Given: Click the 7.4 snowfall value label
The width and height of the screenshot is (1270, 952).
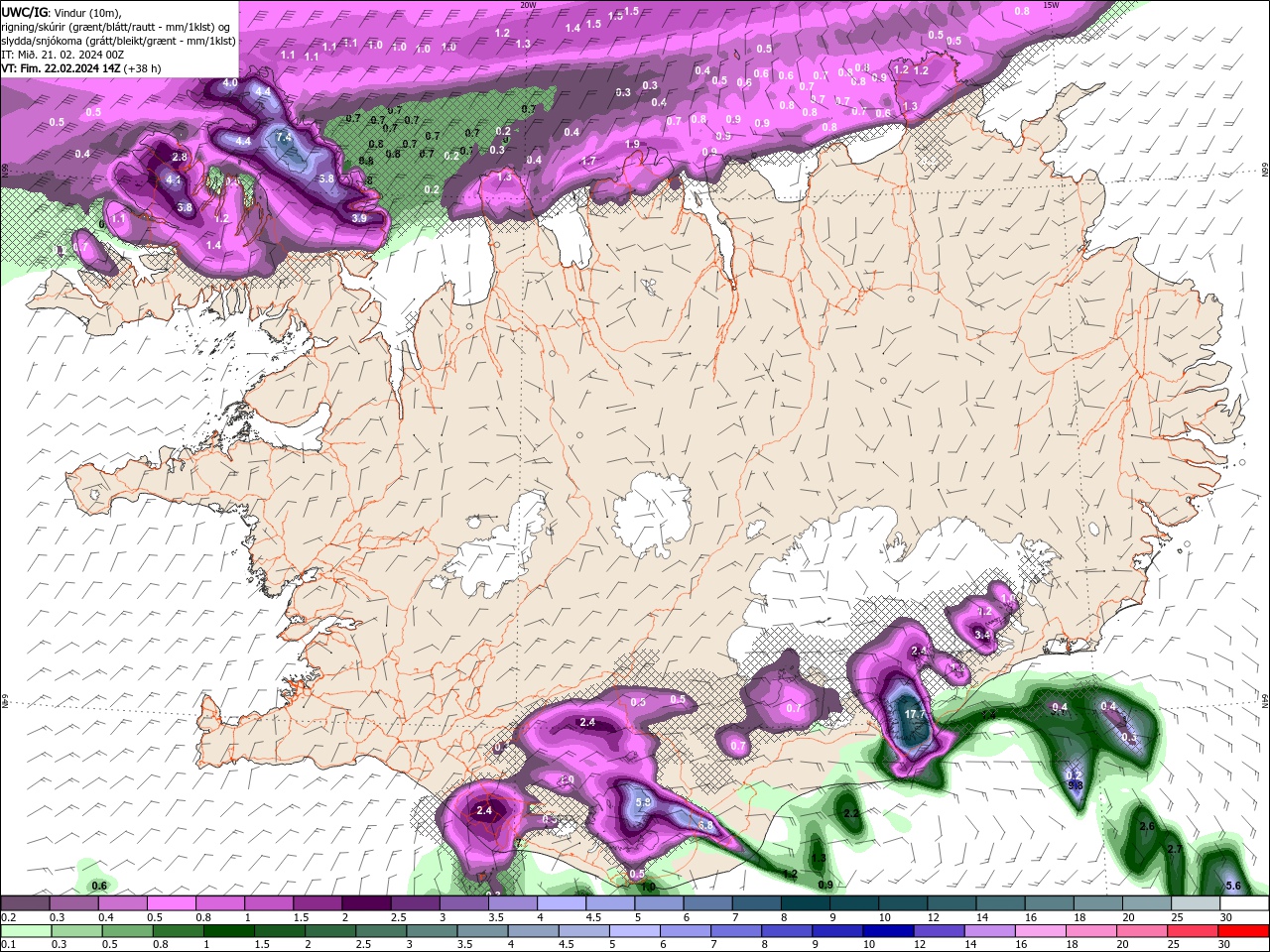Looking at the screenshot, I should (284, 137).
